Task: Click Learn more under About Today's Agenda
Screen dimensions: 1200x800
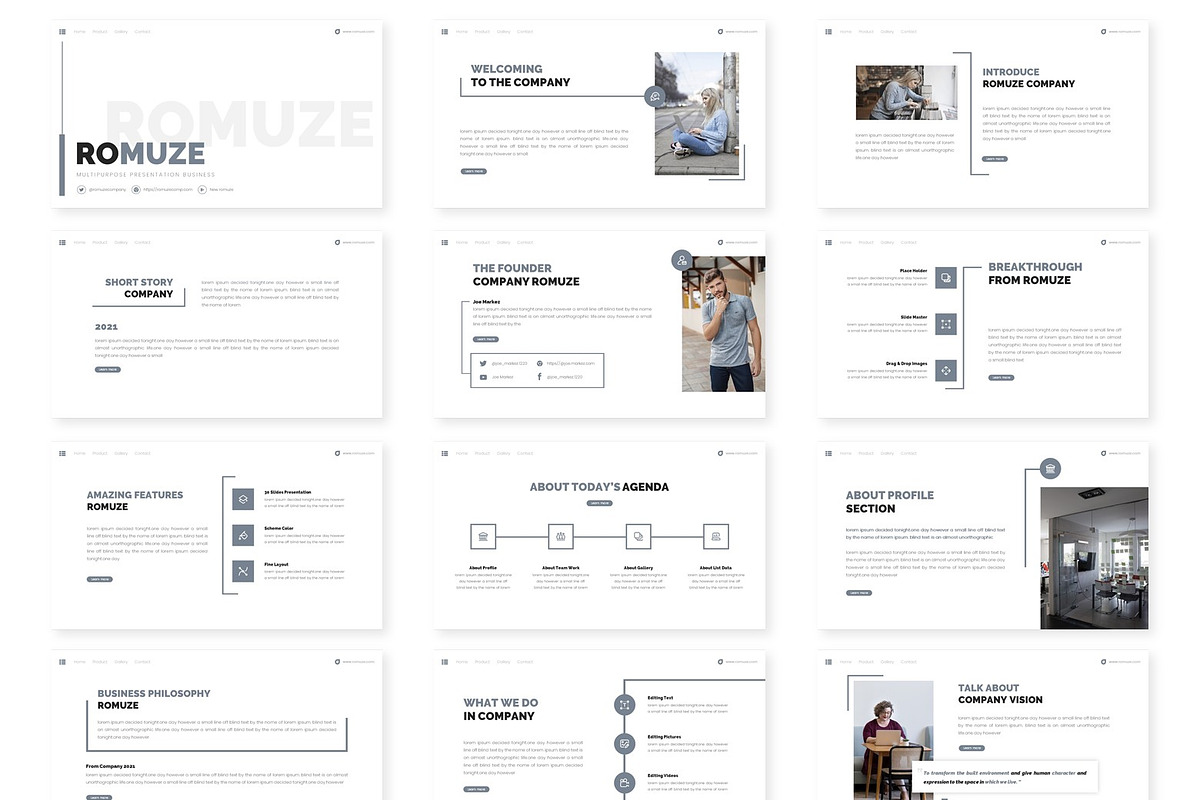Action: click(x=600, y=503)
